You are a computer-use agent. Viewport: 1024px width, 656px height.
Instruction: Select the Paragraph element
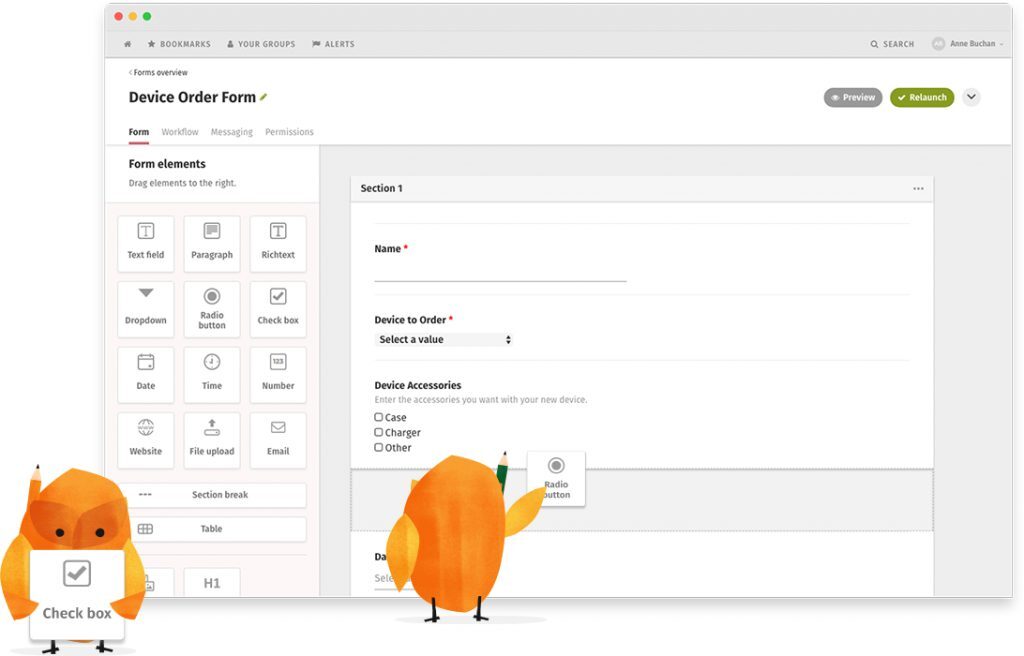coord(212,244)
